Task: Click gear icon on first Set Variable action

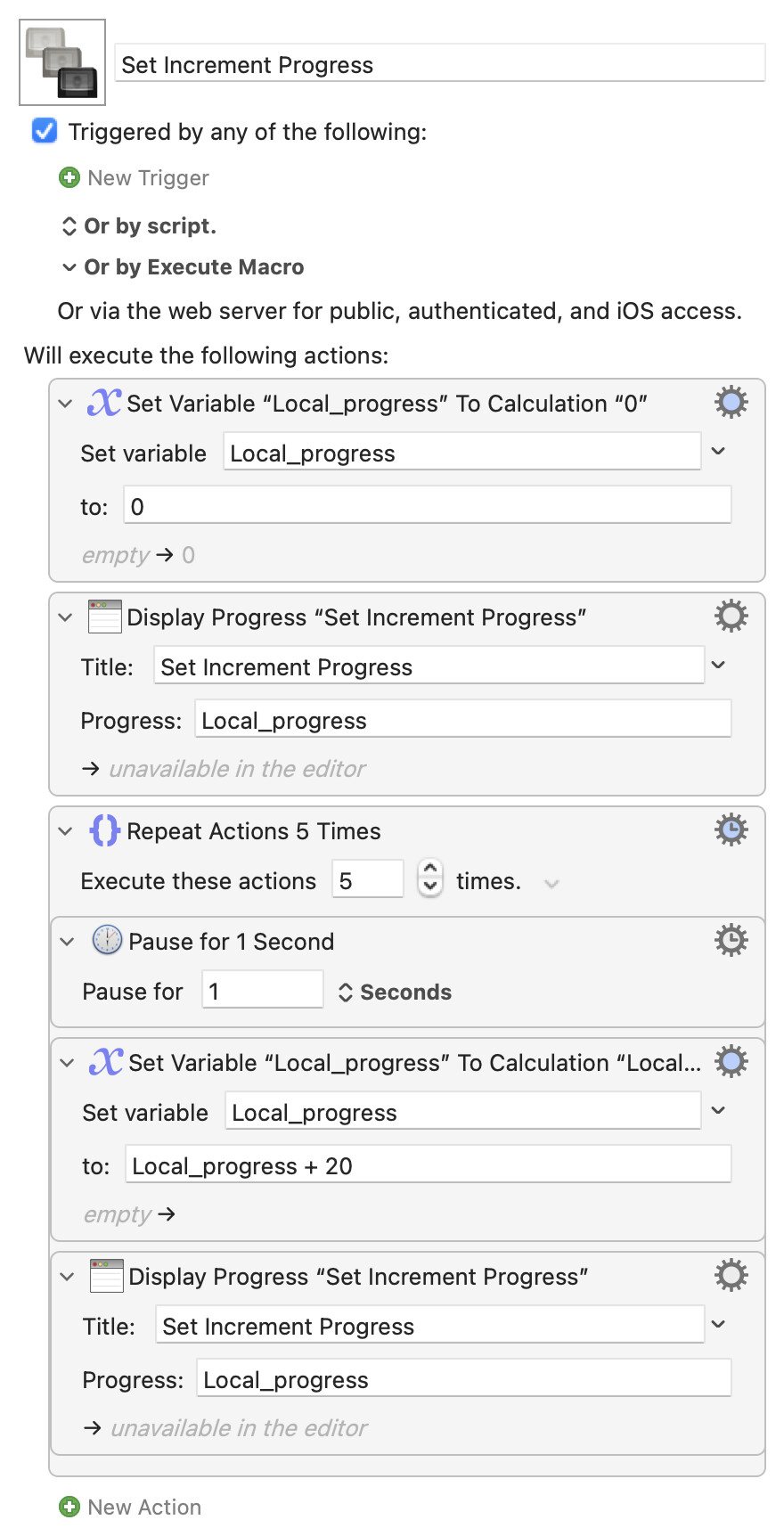Action: (x=731, y=403)
